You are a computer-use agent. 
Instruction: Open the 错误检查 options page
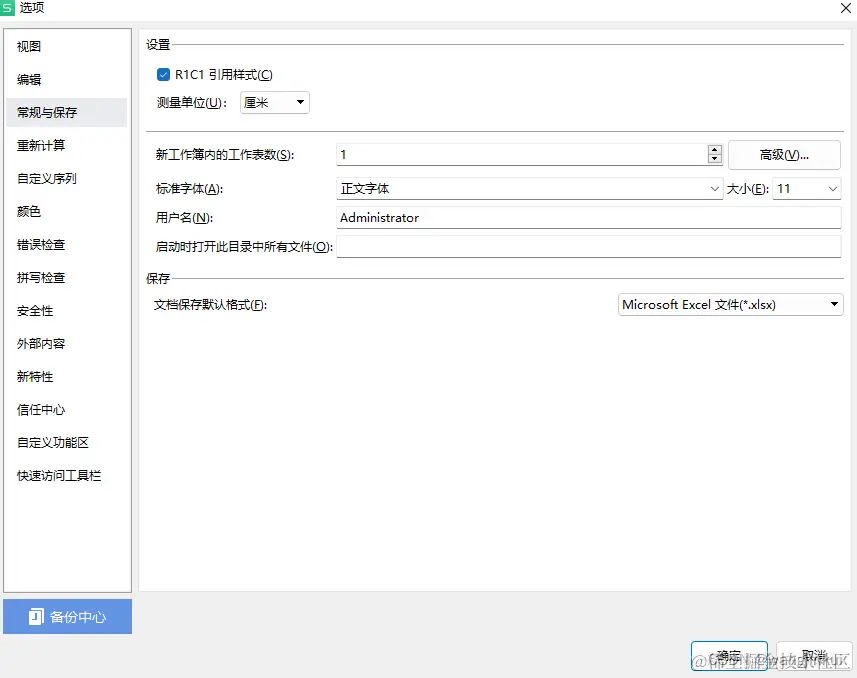click(x=67, y=244)
